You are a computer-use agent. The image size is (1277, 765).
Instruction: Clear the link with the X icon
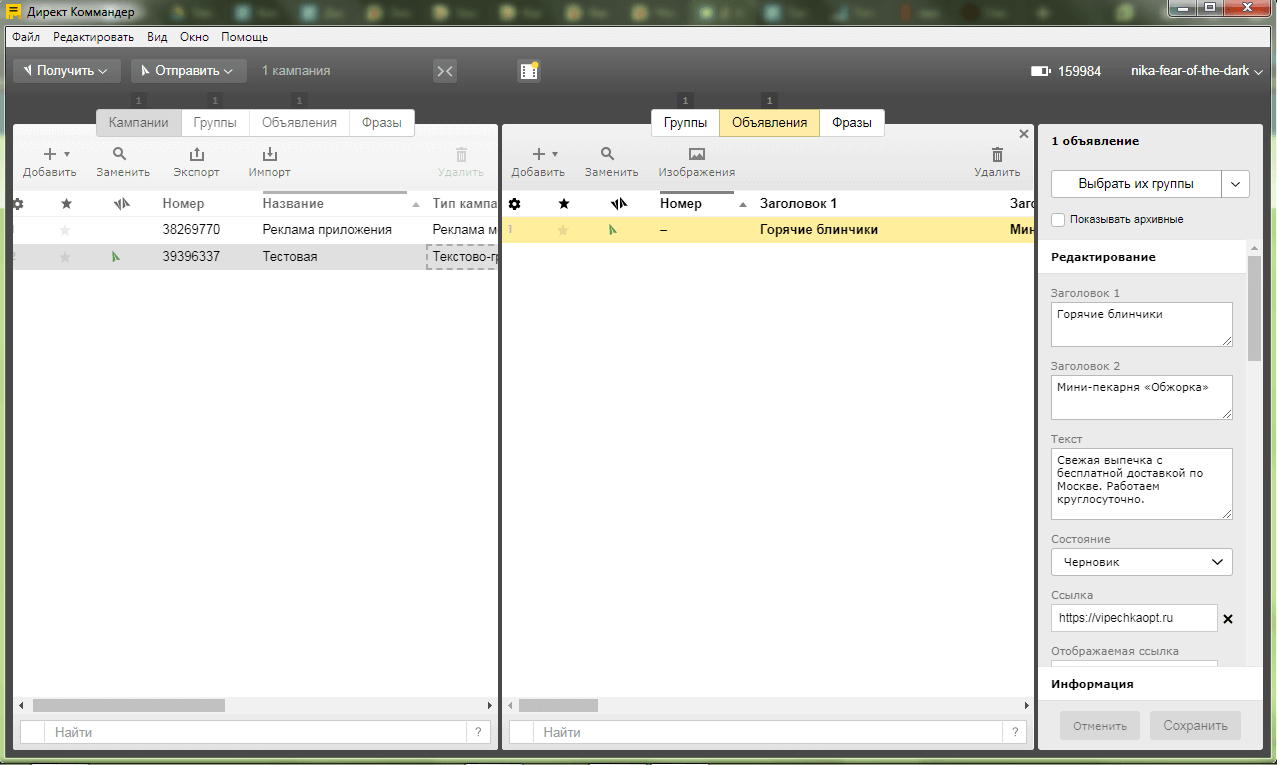click(1228, 619)
